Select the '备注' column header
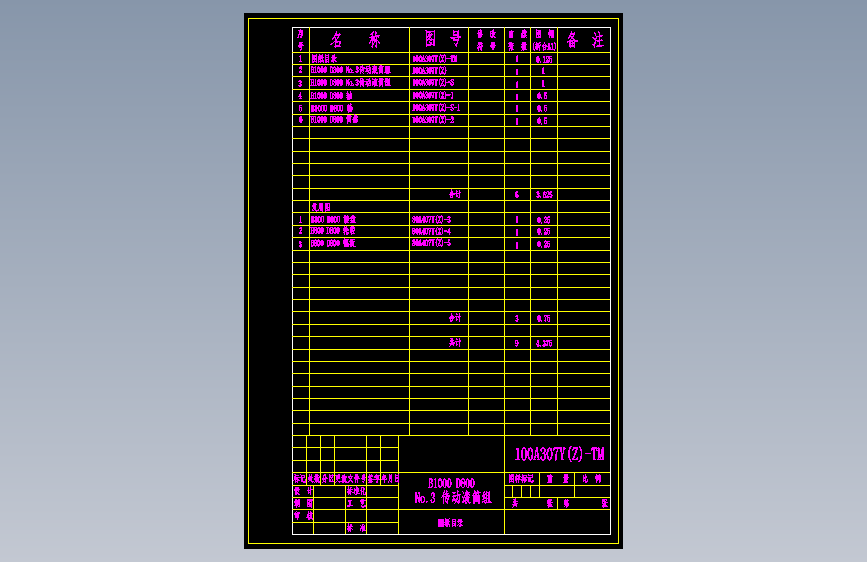This screenshot has height=562, width=867. coord(585,40)
